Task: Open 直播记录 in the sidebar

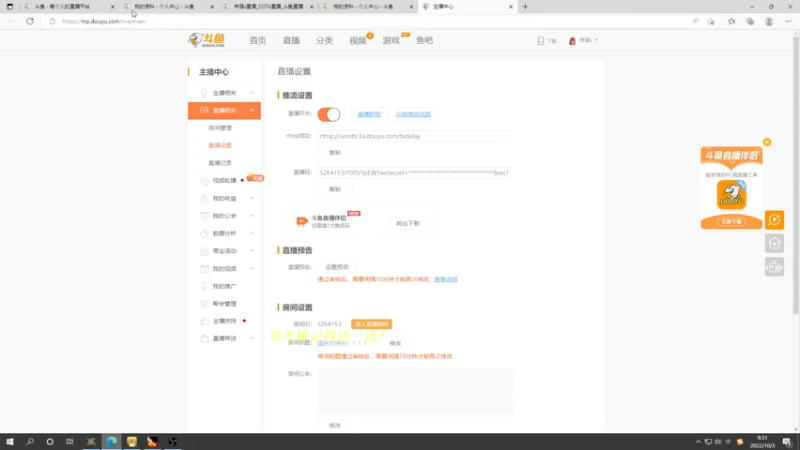Action: (220, 163)
